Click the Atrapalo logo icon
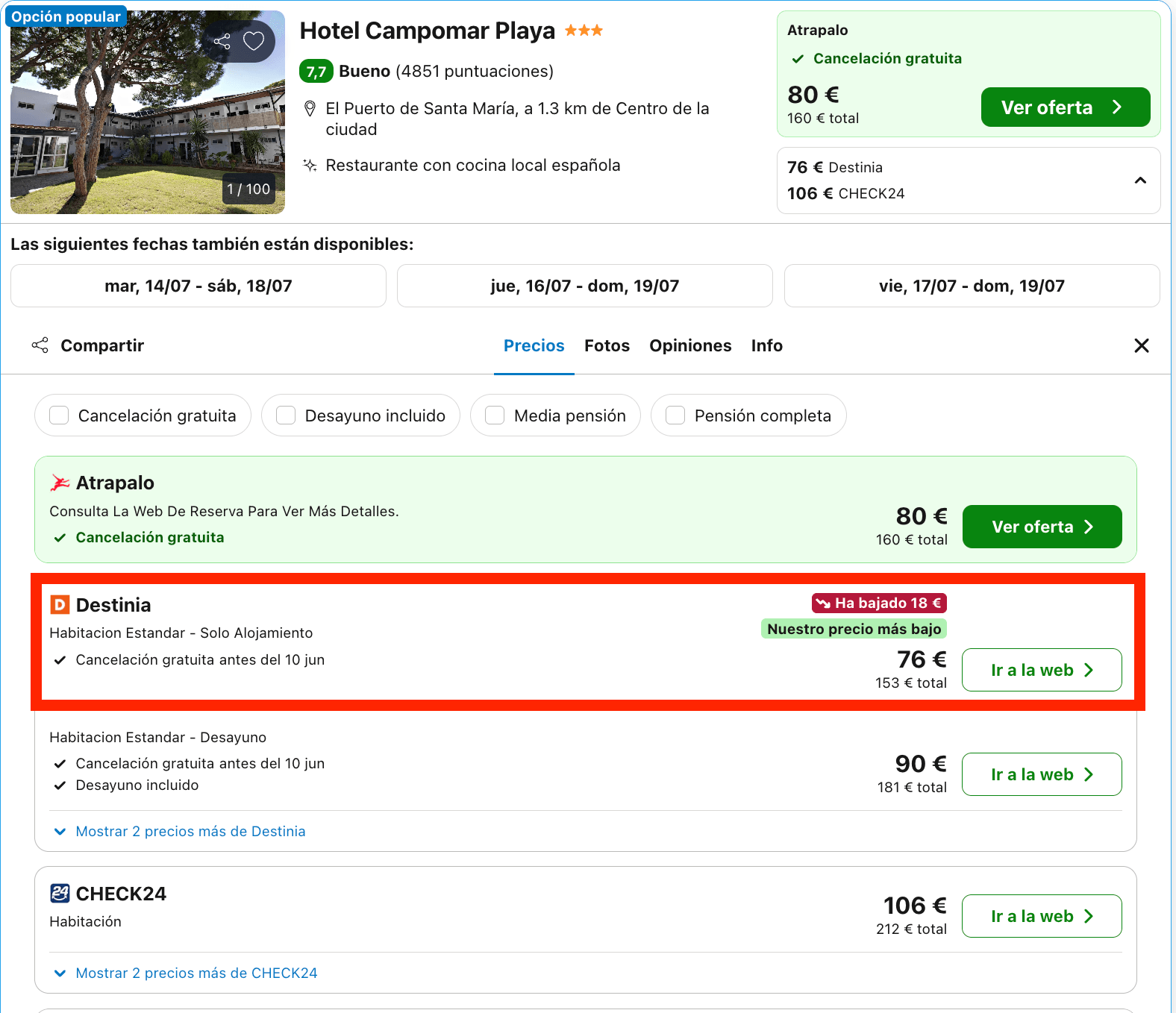1176x1013 pixels. coord(60,483)
